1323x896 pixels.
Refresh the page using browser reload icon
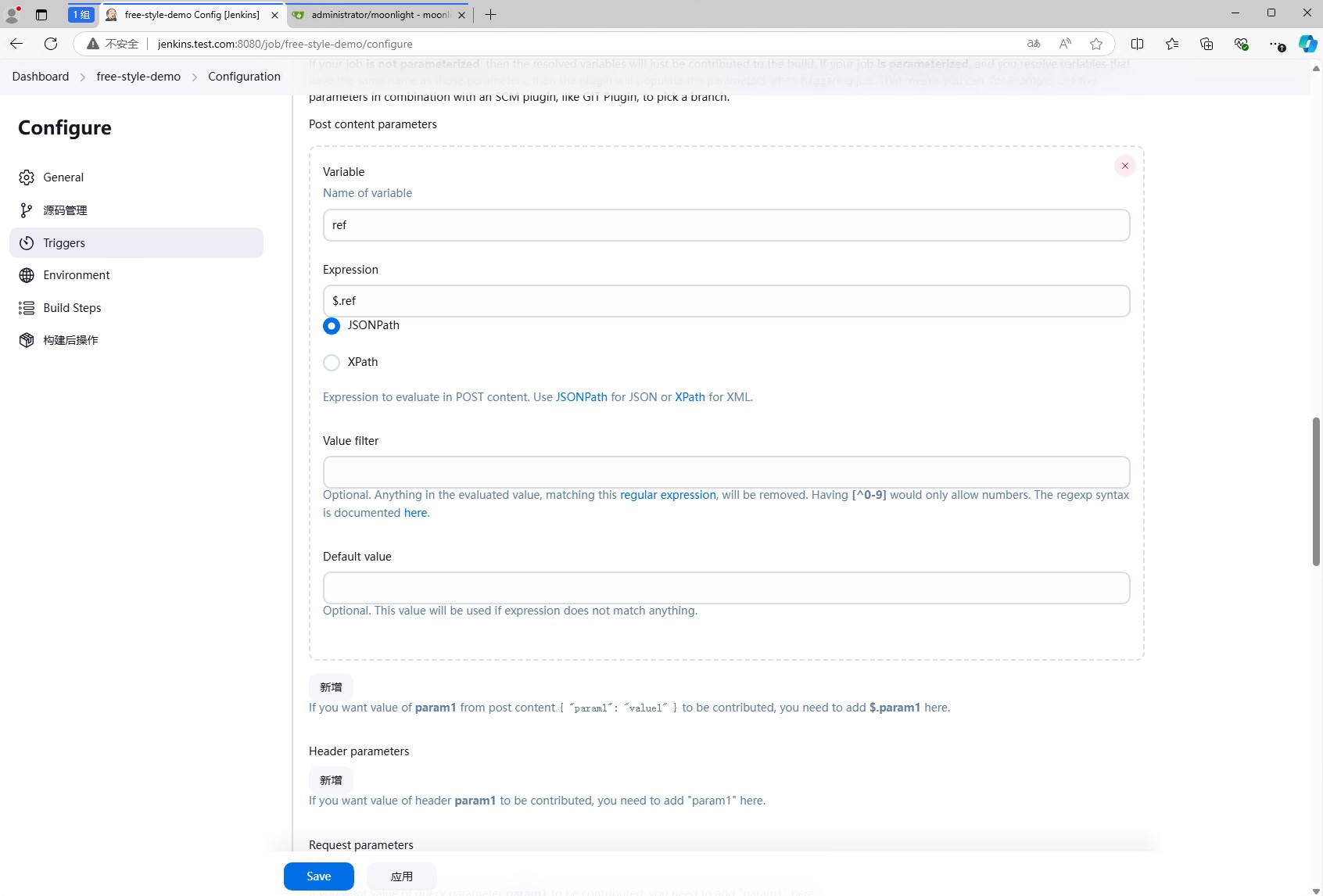click(51, 44)
